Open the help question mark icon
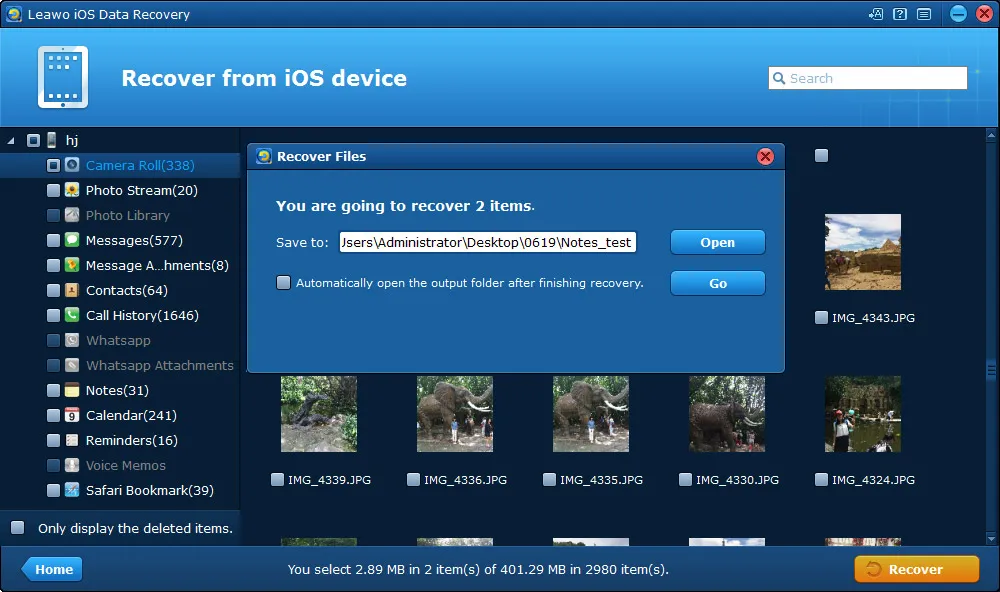This screenshot has width=1000, height=592. (x=900, y=14)
